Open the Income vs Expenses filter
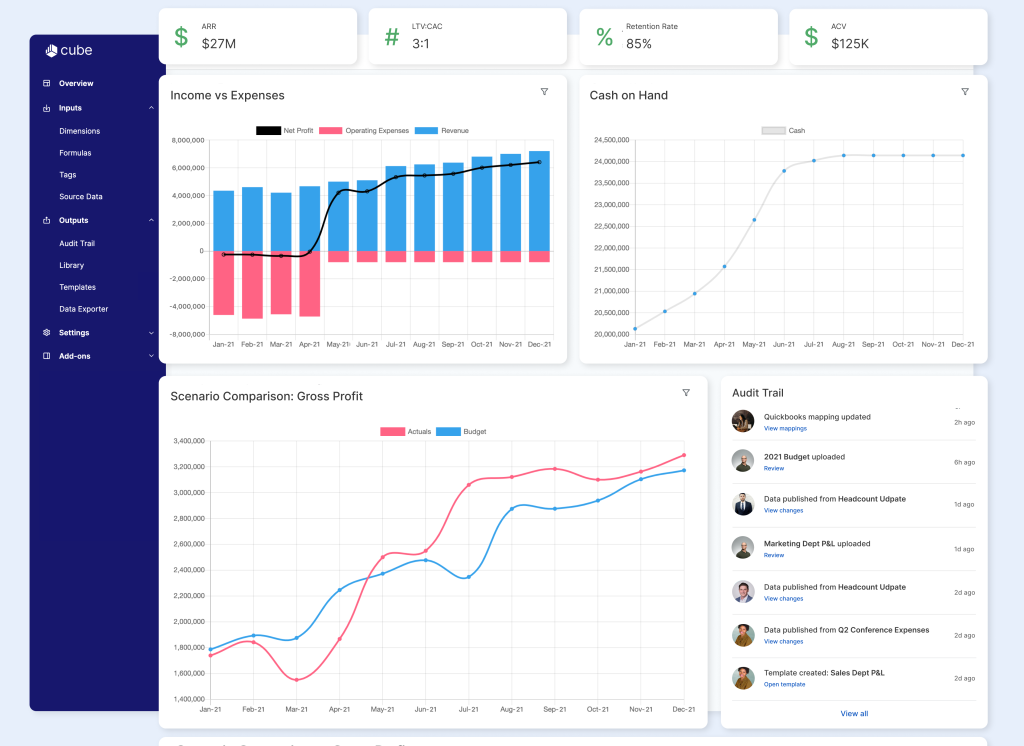 (544, 91)
